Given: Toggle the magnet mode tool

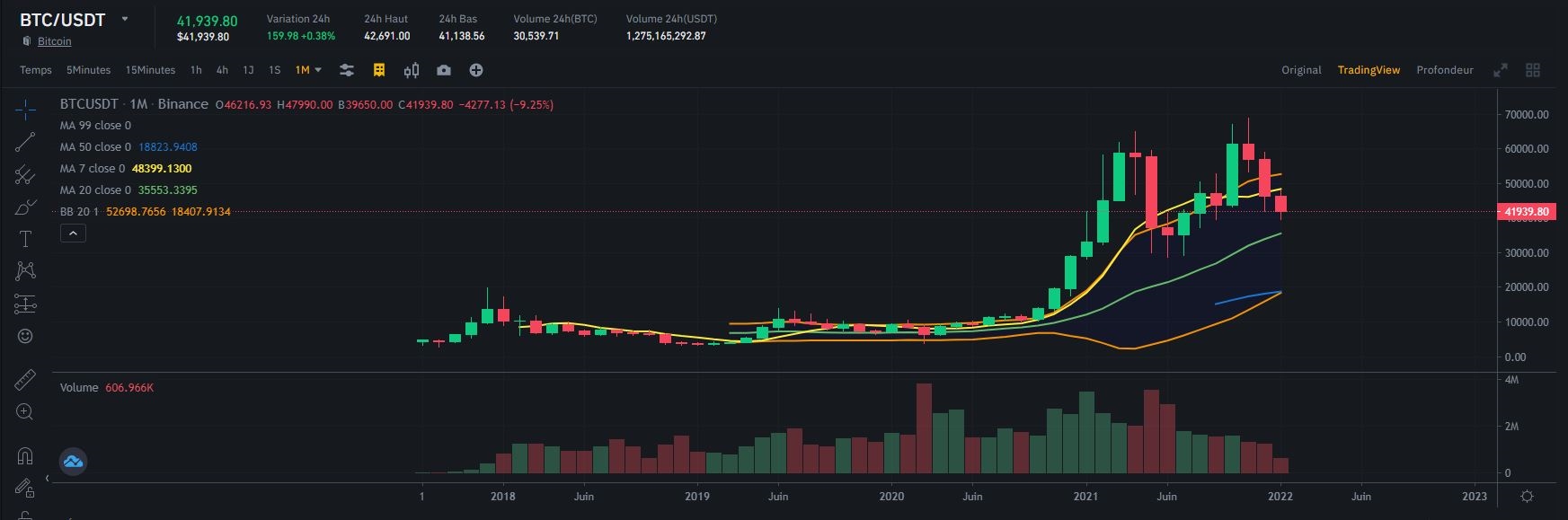Looking at the screenshot, I should pyautogui.click(x=25, y=455).
